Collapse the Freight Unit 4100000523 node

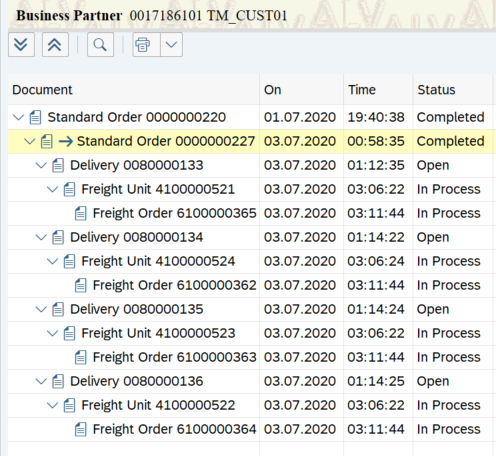pos(52,333)
